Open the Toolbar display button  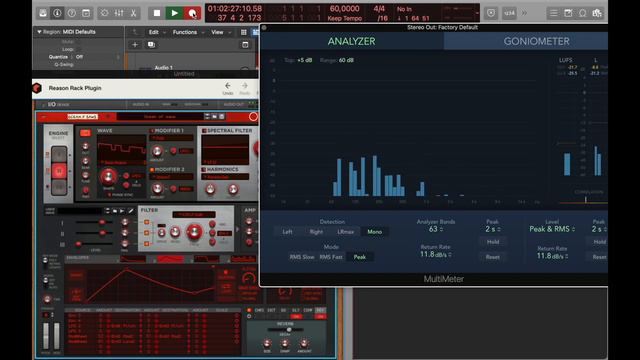(86, 13)
